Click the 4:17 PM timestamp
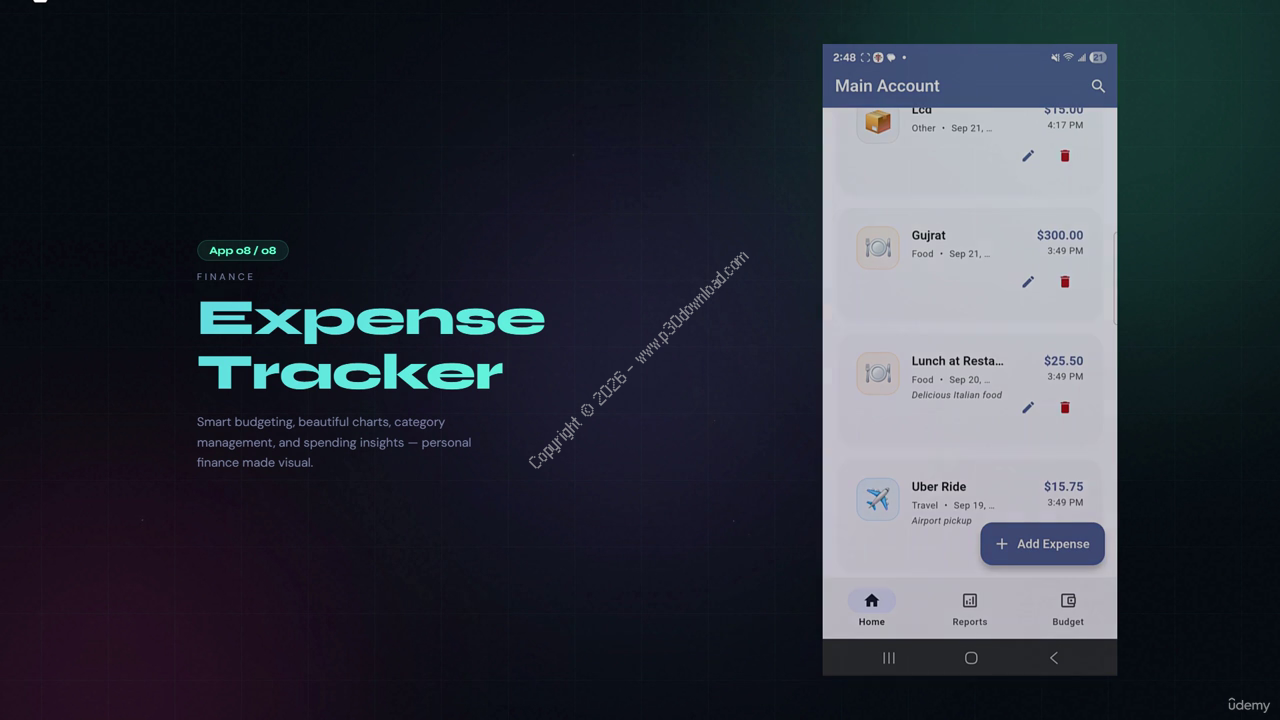The height and width of the screenshot is (720, 1280). (1065, 125)
